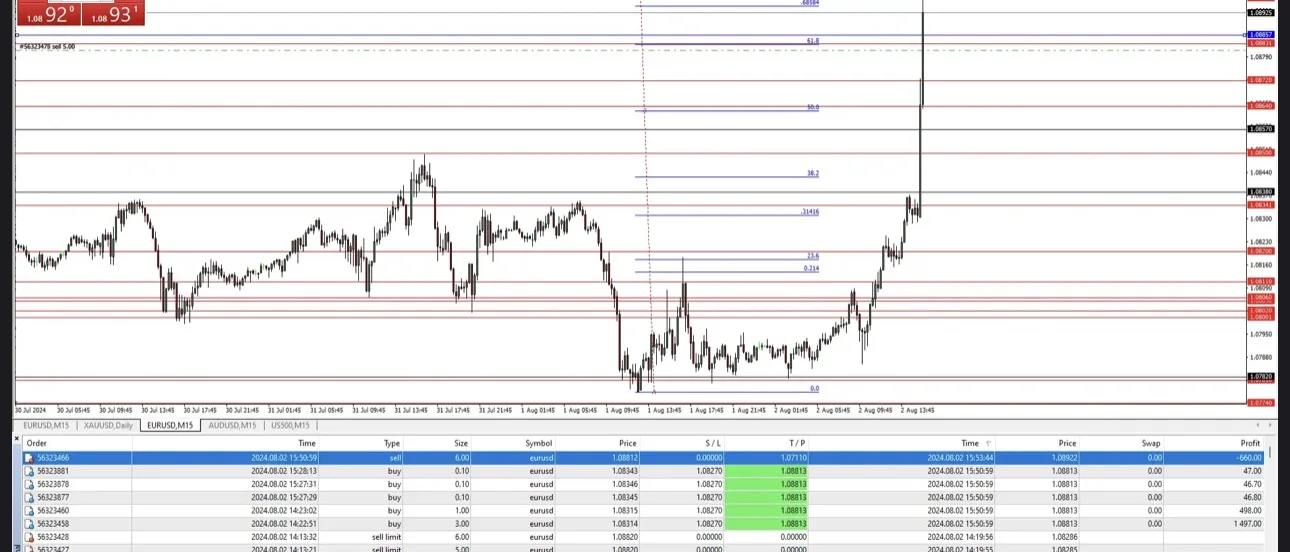Click the profit value 46.70
The height and width of the screenshot is (552, 1290).
click(x=1252, y=484)
